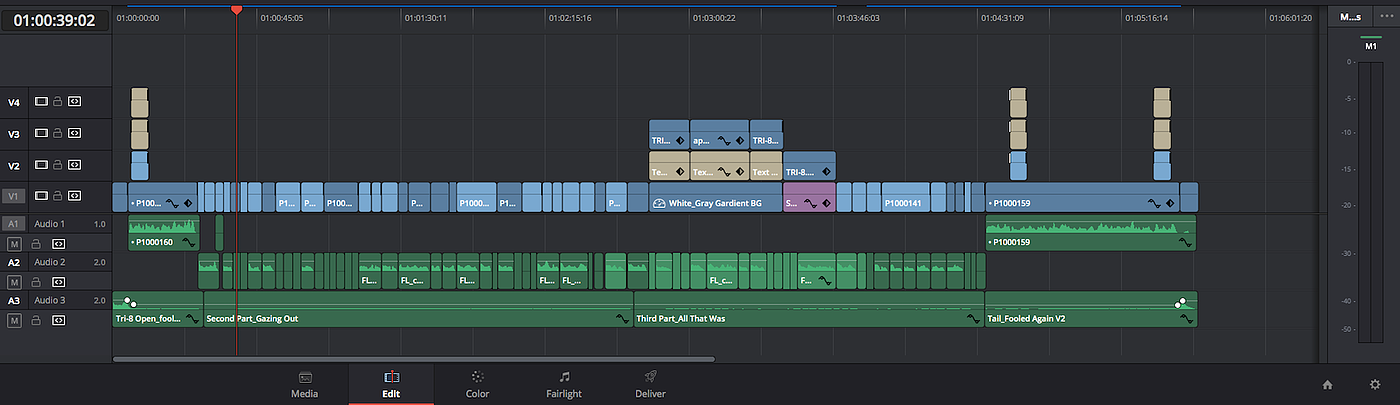This screenshot has width=1400, height=405.
Task: Mute the Audio 2 track
Action: tap(14, 282)
